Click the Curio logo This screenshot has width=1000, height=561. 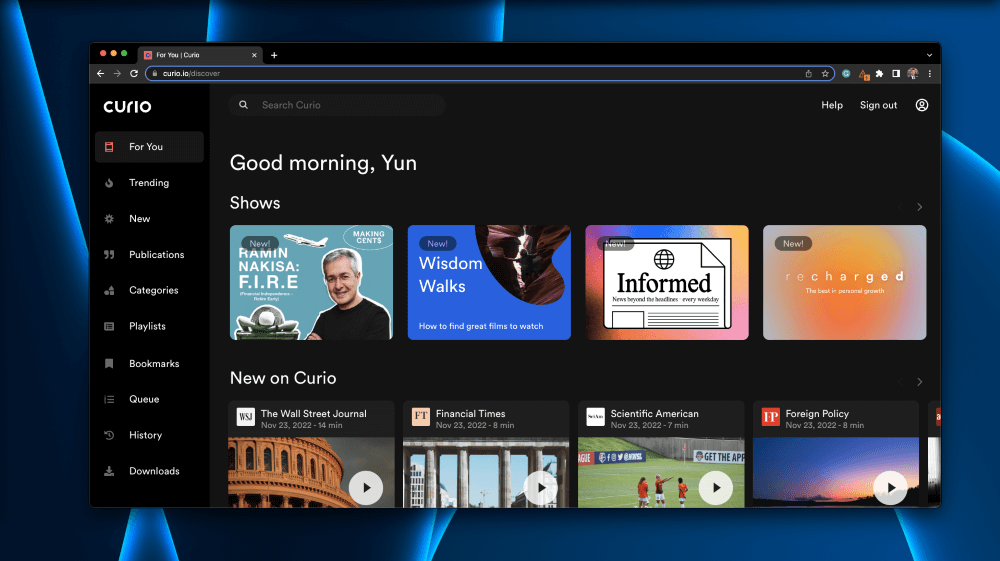(x=128, y=106)
